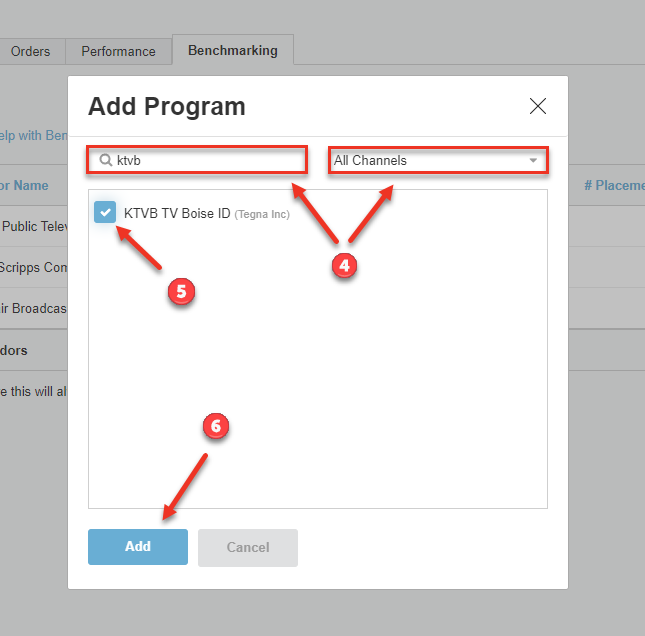645x636 pixels.
Task: Click the # Placements column header
Action: tap(612, 185)
